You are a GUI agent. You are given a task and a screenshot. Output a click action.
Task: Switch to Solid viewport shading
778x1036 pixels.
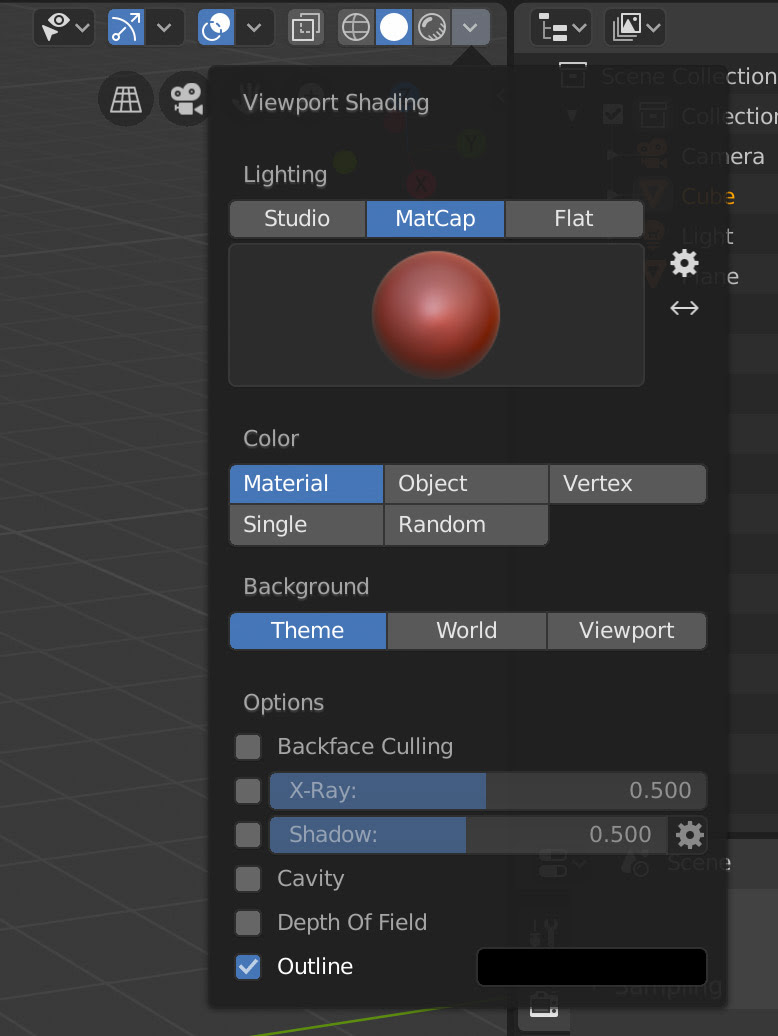point(394,27)
